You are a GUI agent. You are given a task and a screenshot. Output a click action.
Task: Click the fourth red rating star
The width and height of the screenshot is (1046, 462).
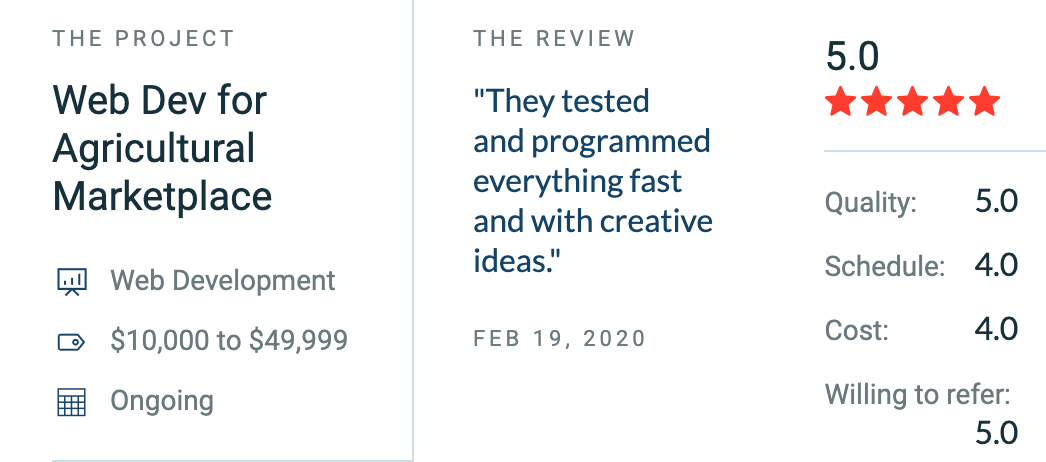[x=949, y=103]
